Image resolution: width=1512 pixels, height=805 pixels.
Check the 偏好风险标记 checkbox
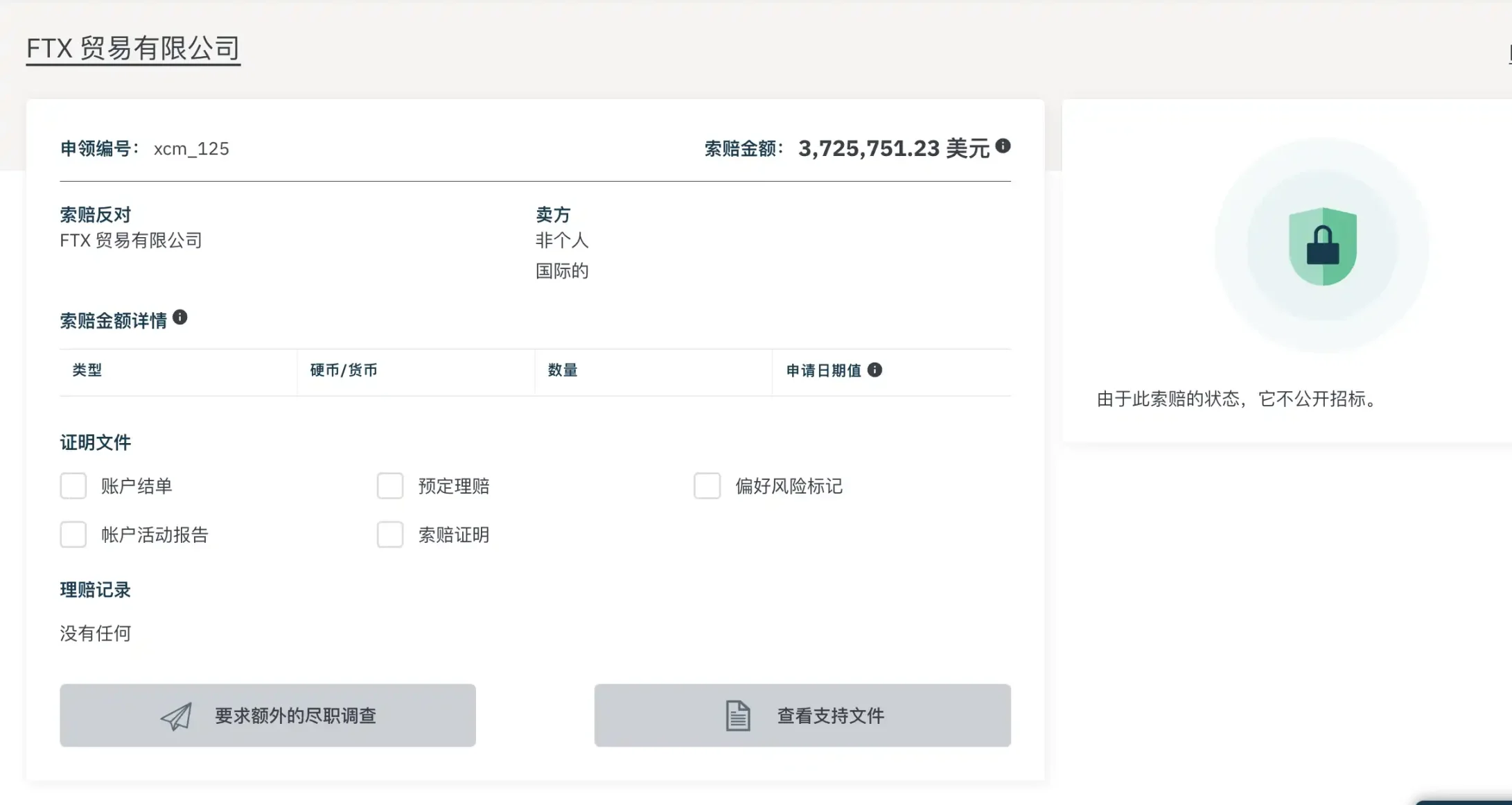pyautogui.click(x=707, y=486)
